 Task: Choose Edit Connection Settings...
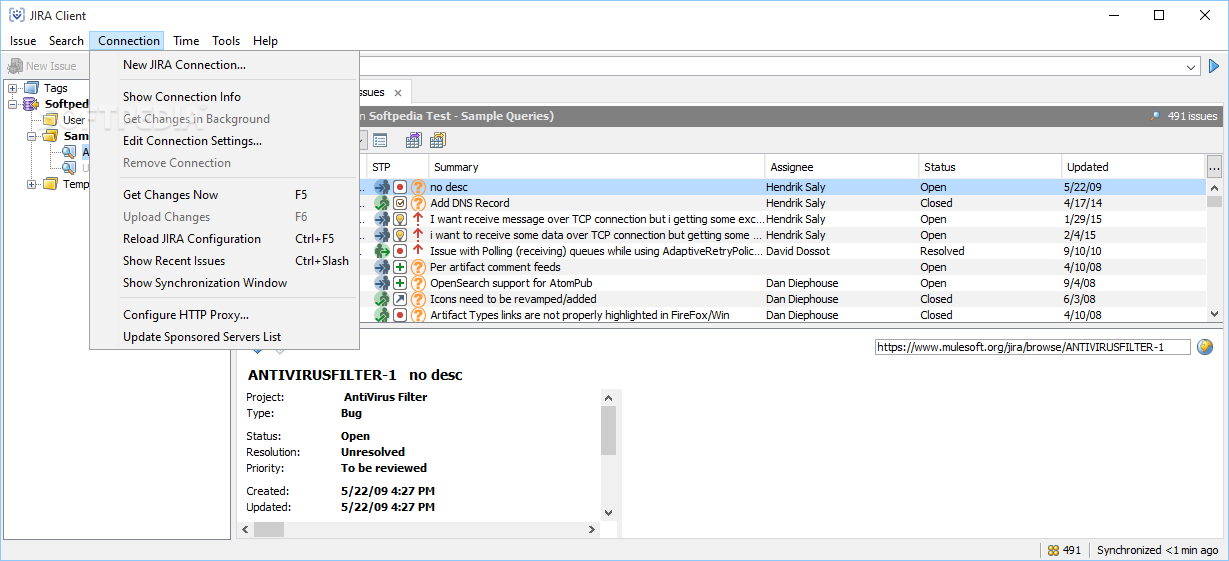click(224, 141)
